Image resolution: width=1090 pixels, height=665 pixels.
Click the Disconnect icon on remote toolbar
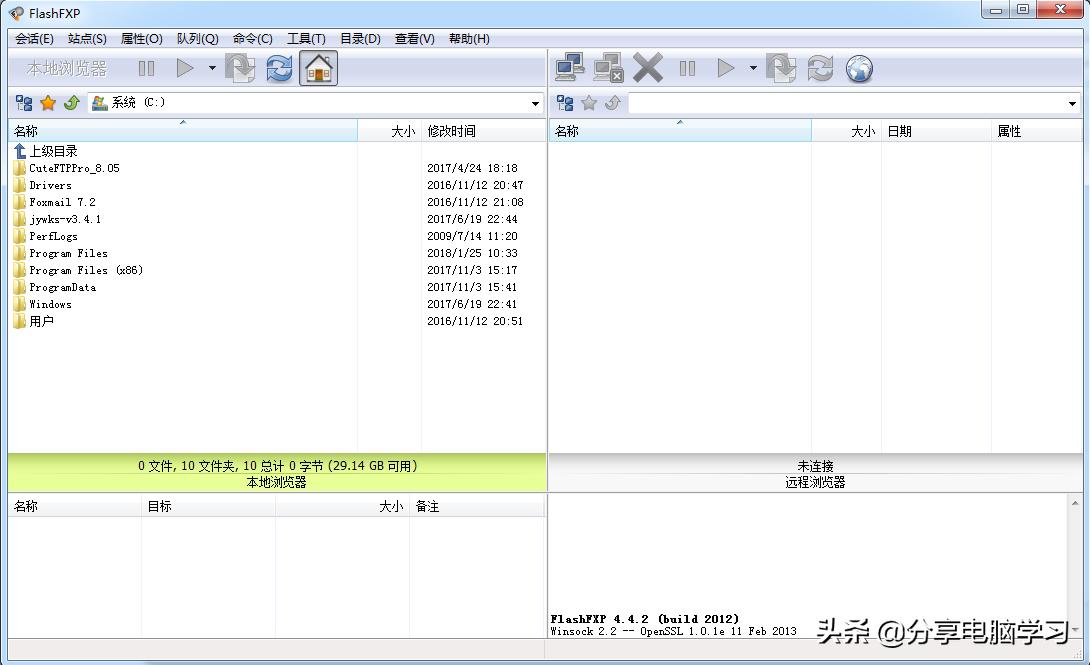[x=607, y=68]
